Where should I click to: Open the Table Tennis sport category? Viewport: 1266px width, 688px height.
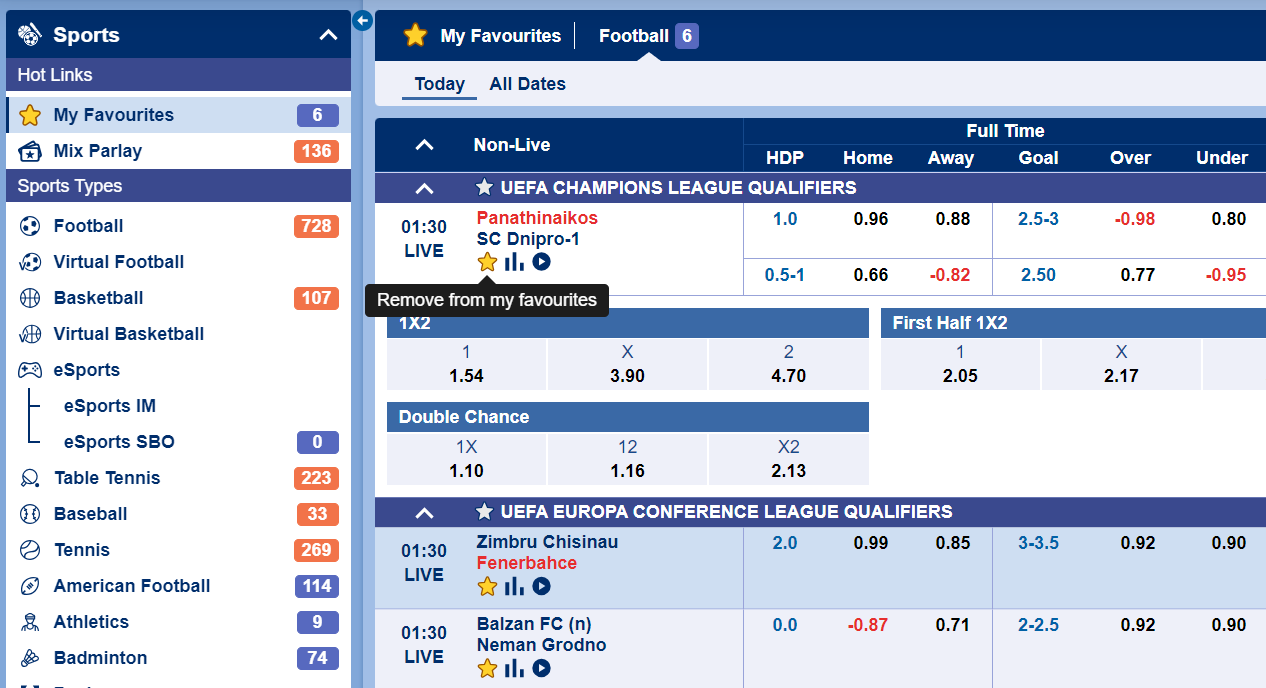(106, 478)
